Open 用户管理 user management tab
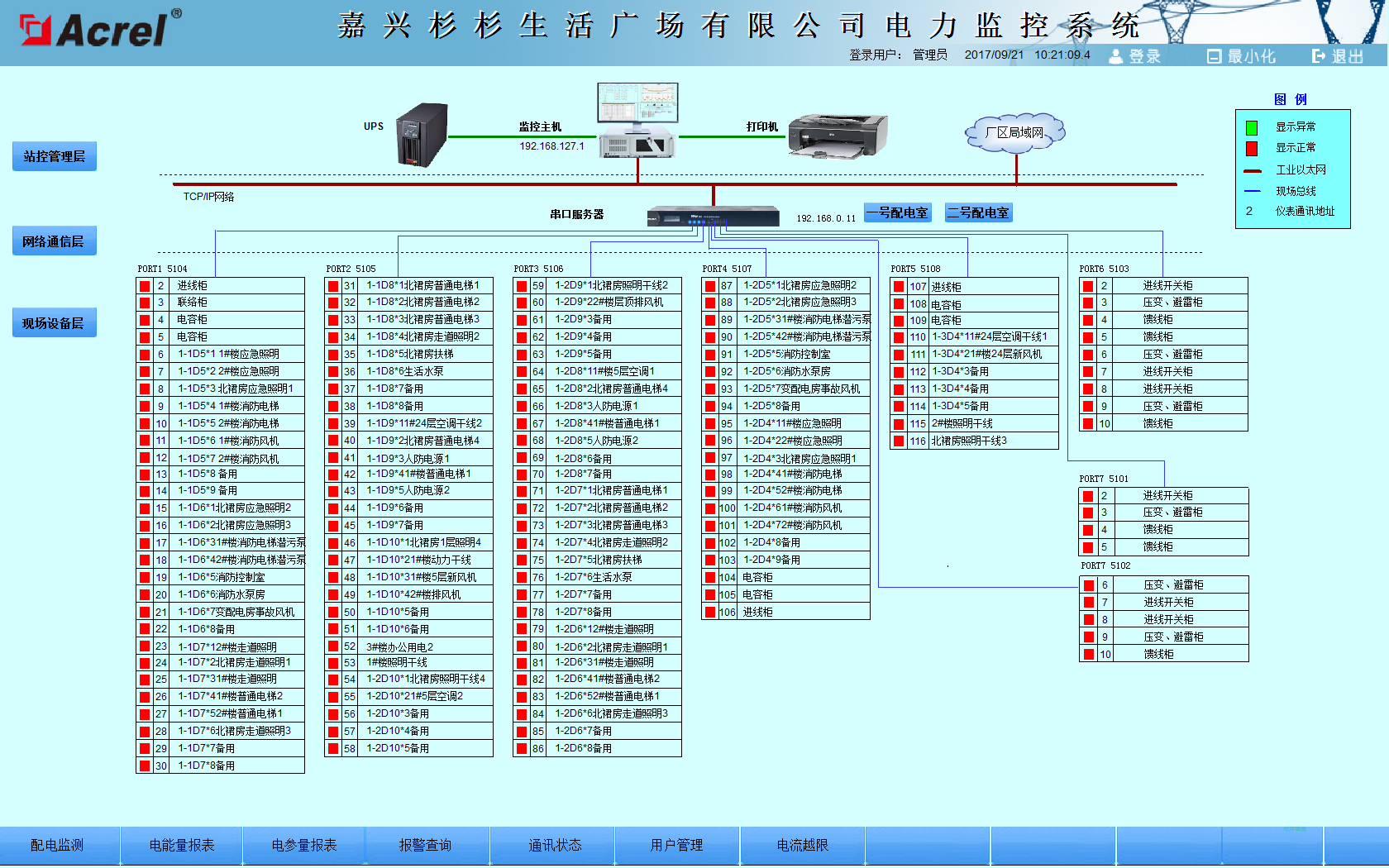This screenshot has width=1389, height=868. [x=676, y=845]
